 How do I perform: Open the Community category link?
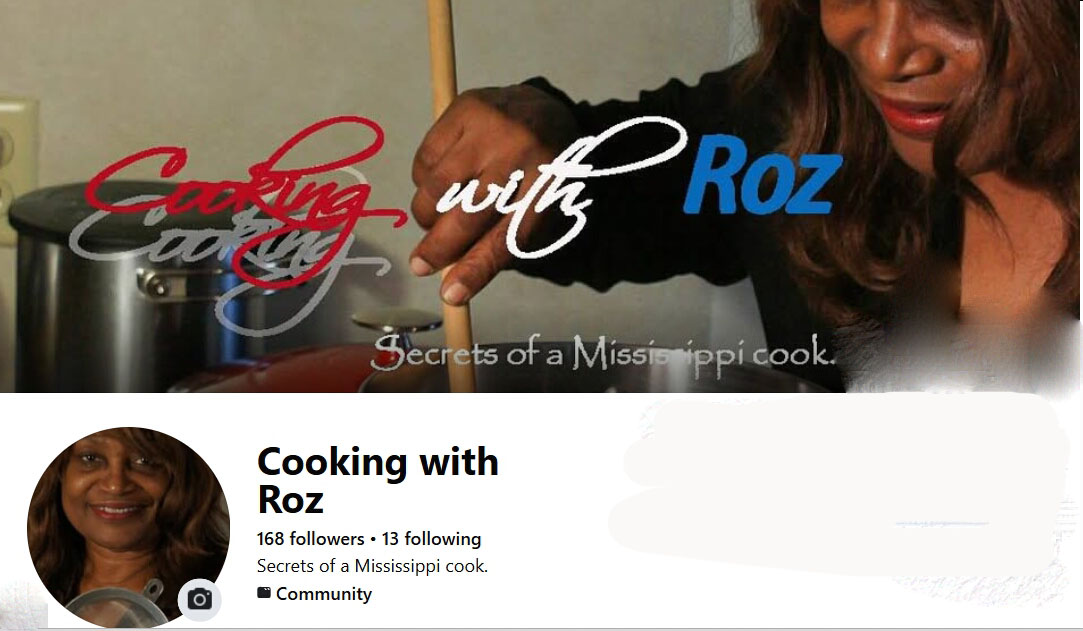coord(324,594)
